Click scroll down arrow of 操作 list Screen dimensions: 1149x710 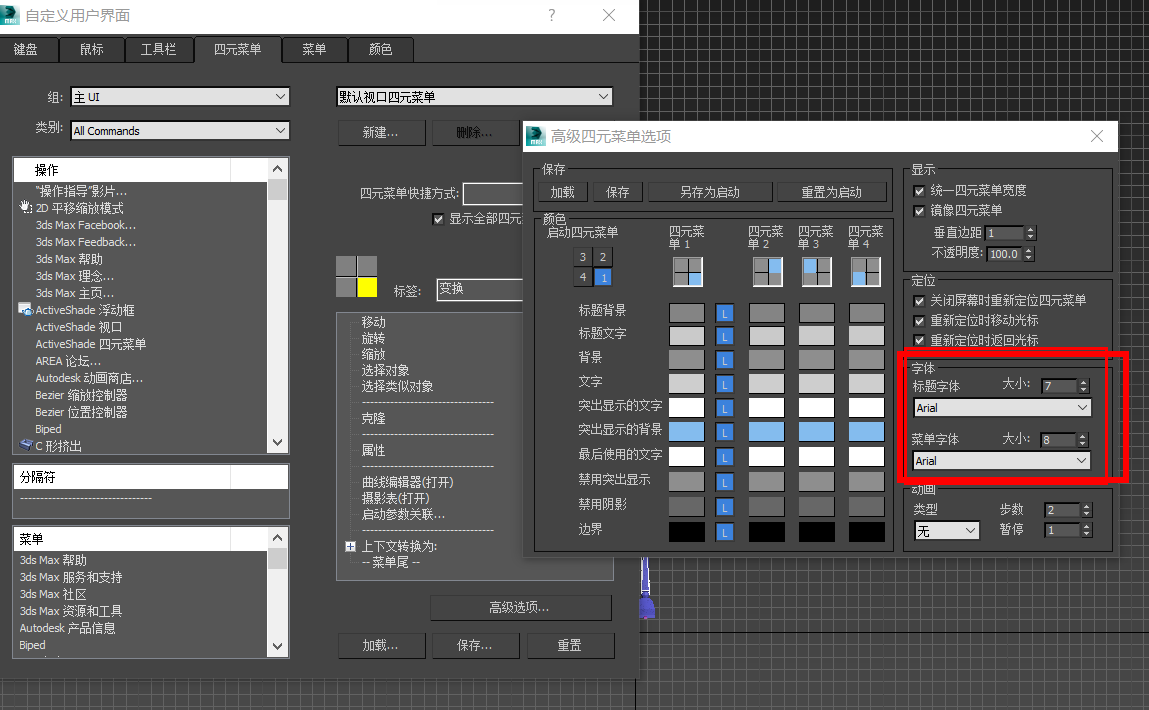click(277, 443)
